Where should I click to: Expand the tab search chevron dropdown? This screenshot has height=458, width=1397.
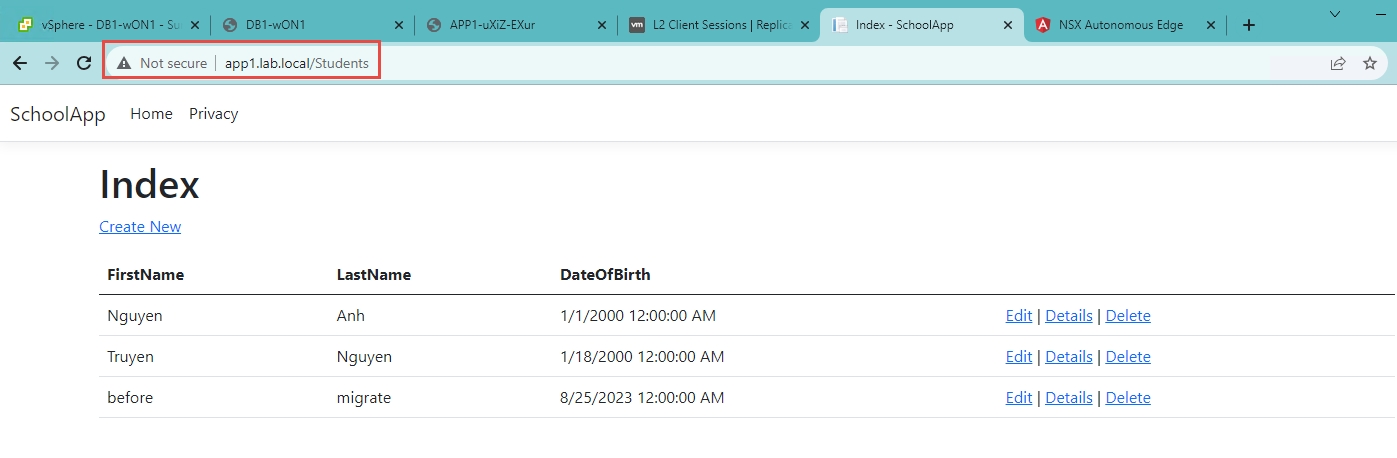pyautogui.click(x=1334, y=13)
